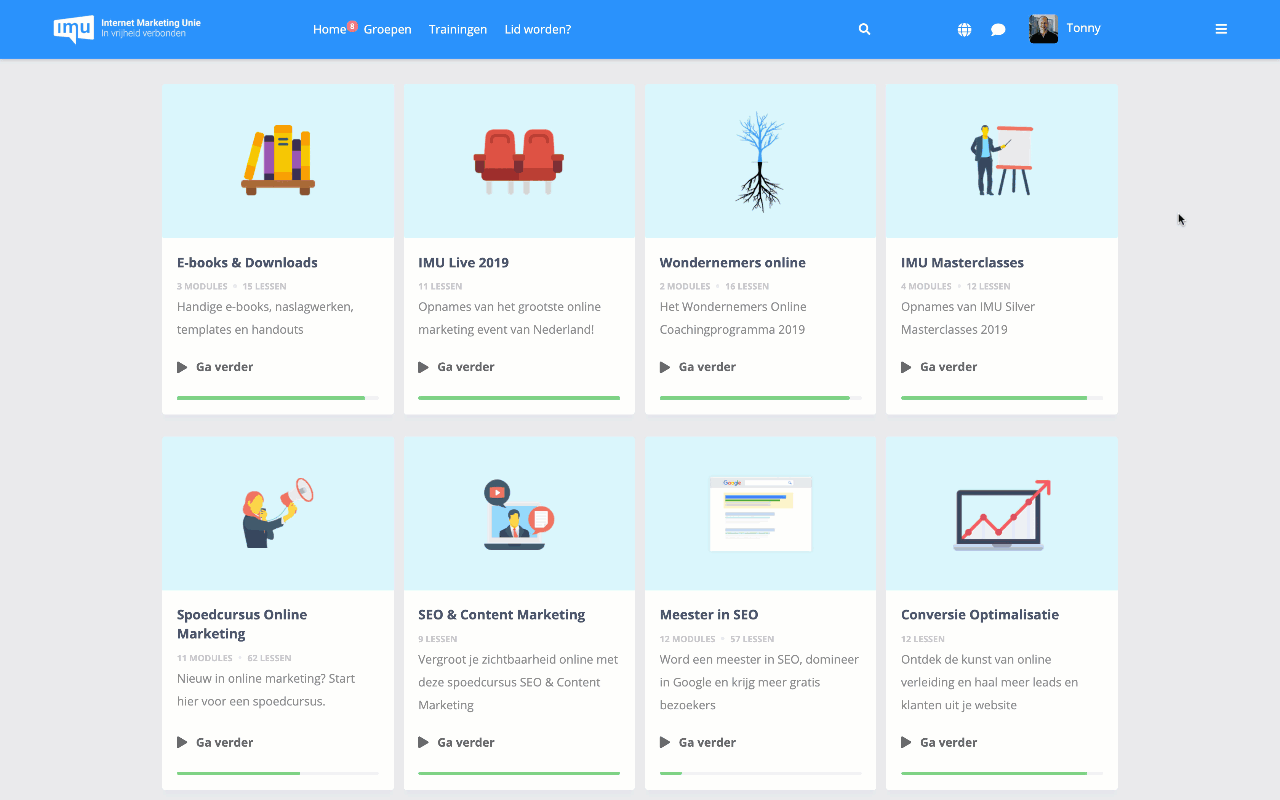Click the globe notifications icon
1280x800 pixels.
pos(964,29)
